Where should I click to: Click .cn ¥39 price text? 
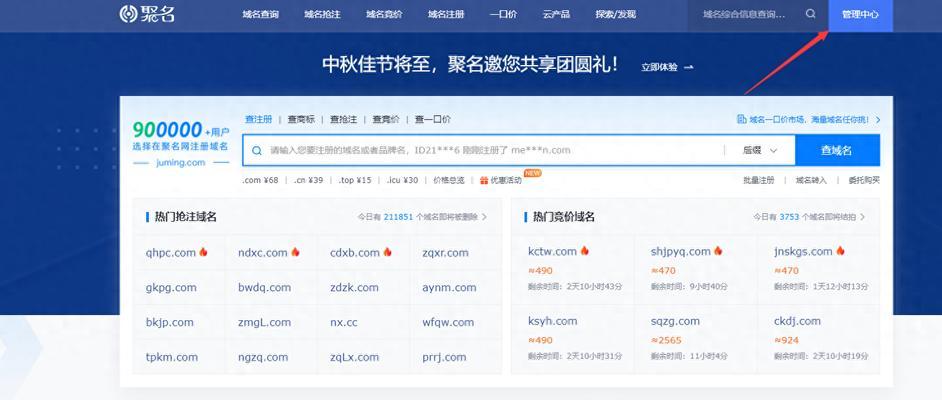(308, 180)
